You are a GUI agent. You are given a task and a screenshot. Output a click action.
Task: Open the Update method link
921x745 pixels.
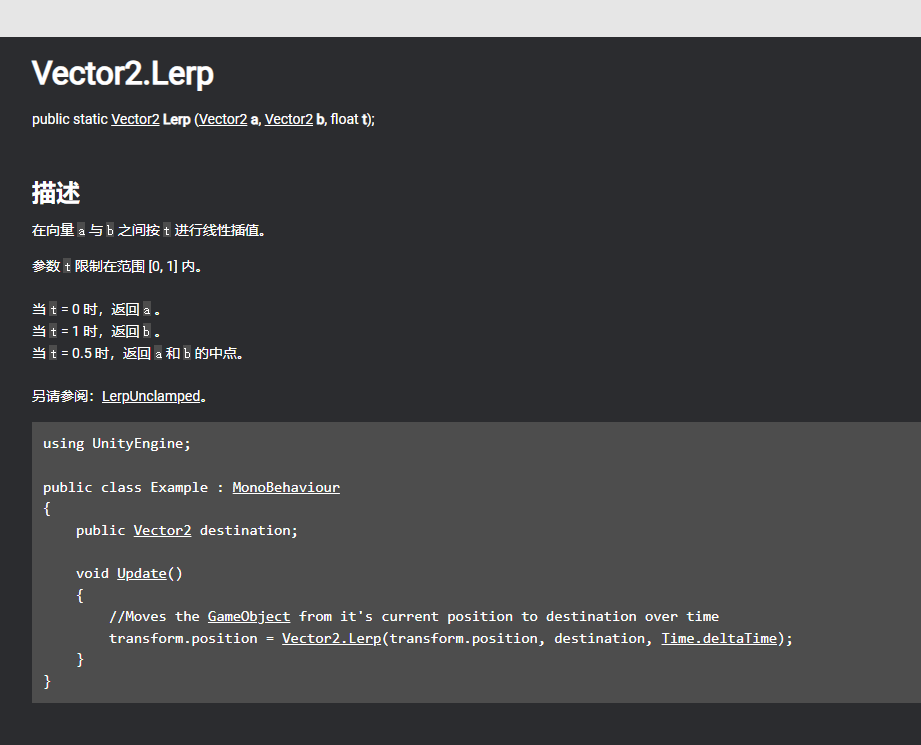(x=141, y=574)
